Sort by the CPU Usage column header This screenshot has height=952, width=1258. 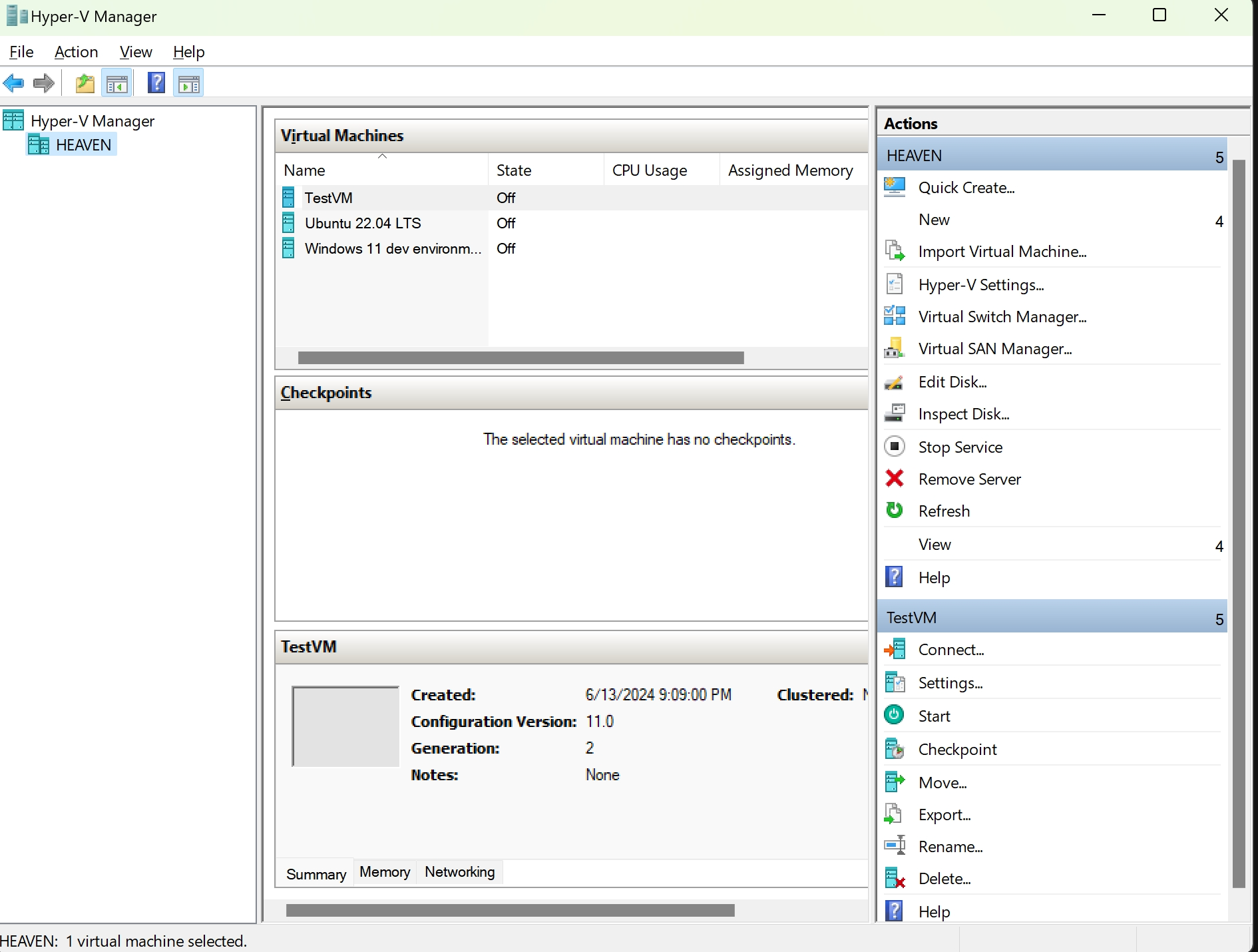tap(662, 170)
